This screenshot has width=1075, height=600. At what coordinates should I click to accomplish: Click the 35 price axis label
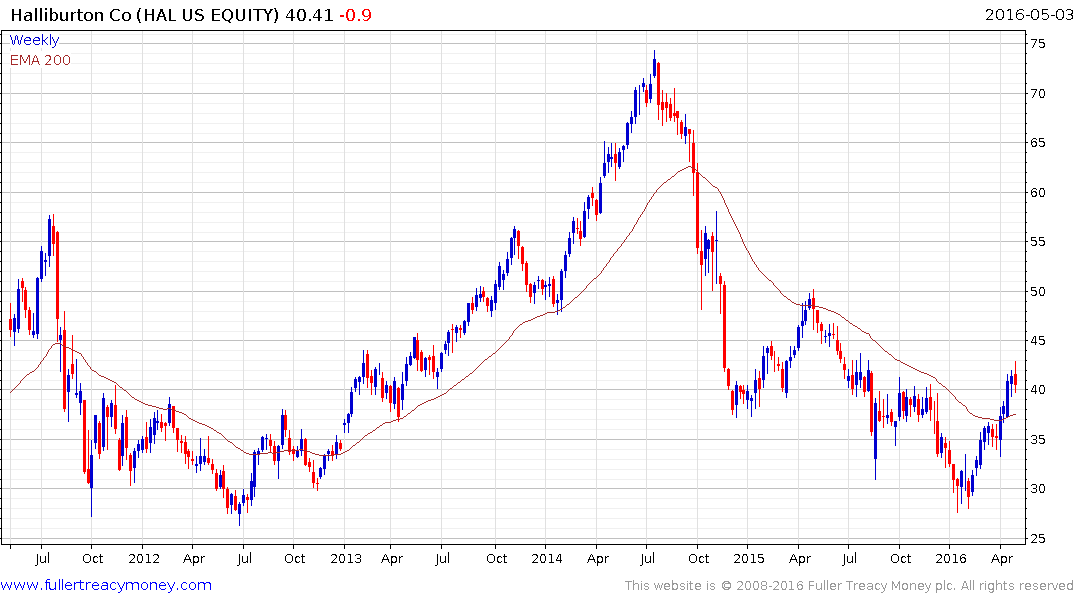coord(1037,440)
